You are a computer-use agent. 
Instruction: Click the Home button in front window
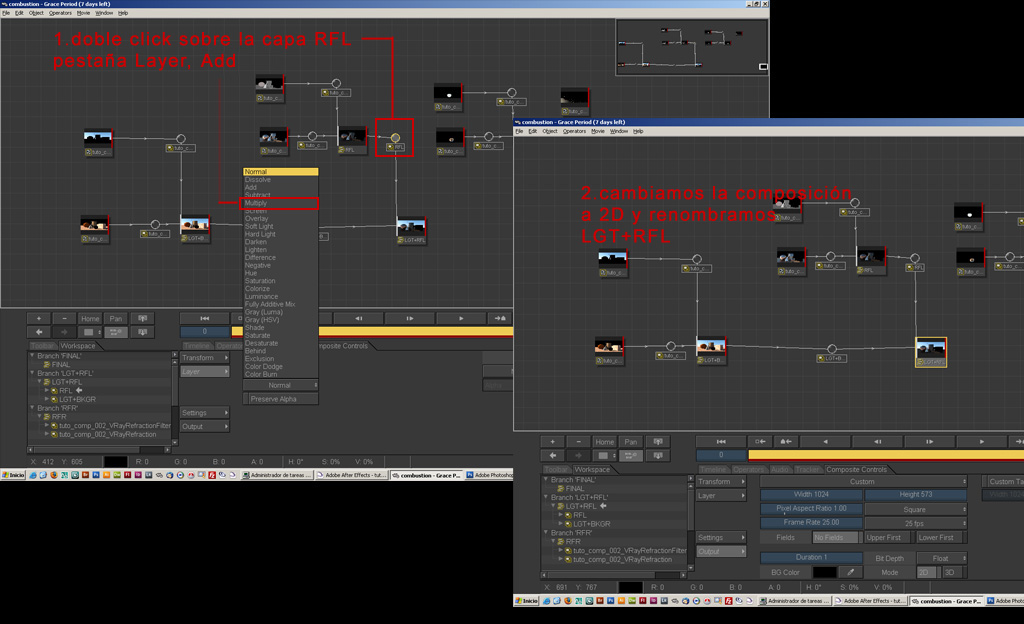pos(604,442)
